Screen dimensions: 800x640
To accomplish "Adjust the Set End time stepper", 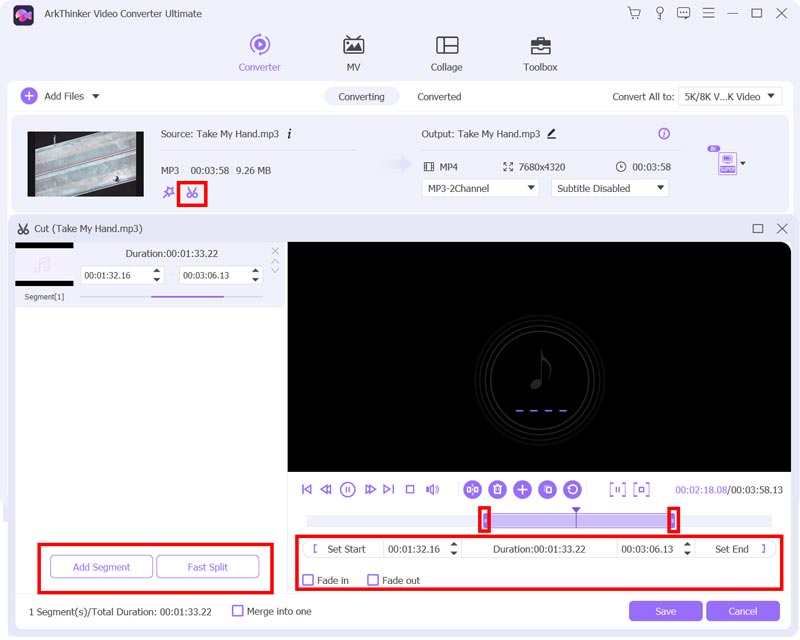I will coord(687,549).
